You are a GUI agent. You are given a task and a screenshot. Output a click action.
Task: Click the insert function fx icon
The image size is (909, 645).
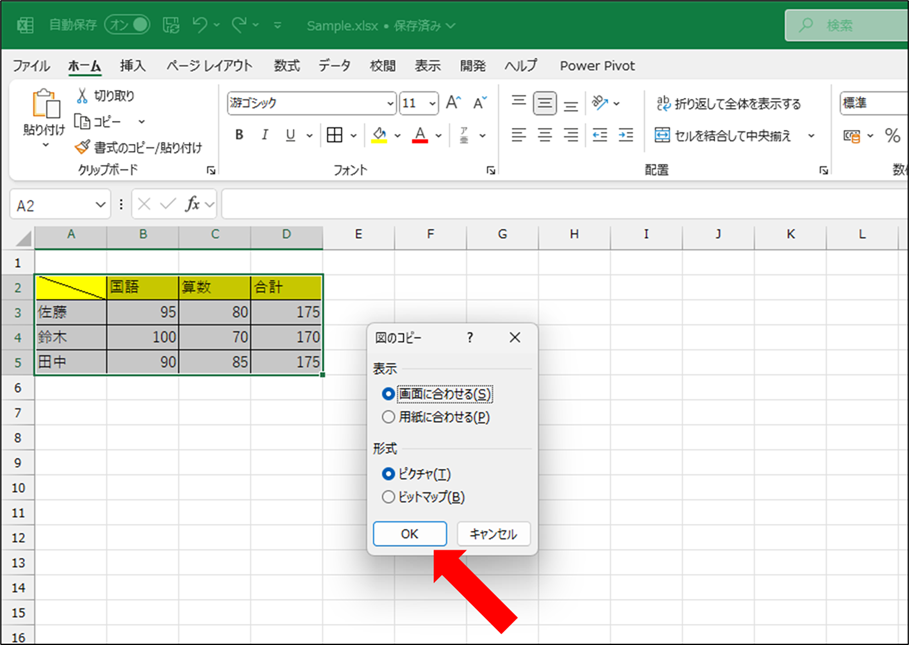[194, 204]
